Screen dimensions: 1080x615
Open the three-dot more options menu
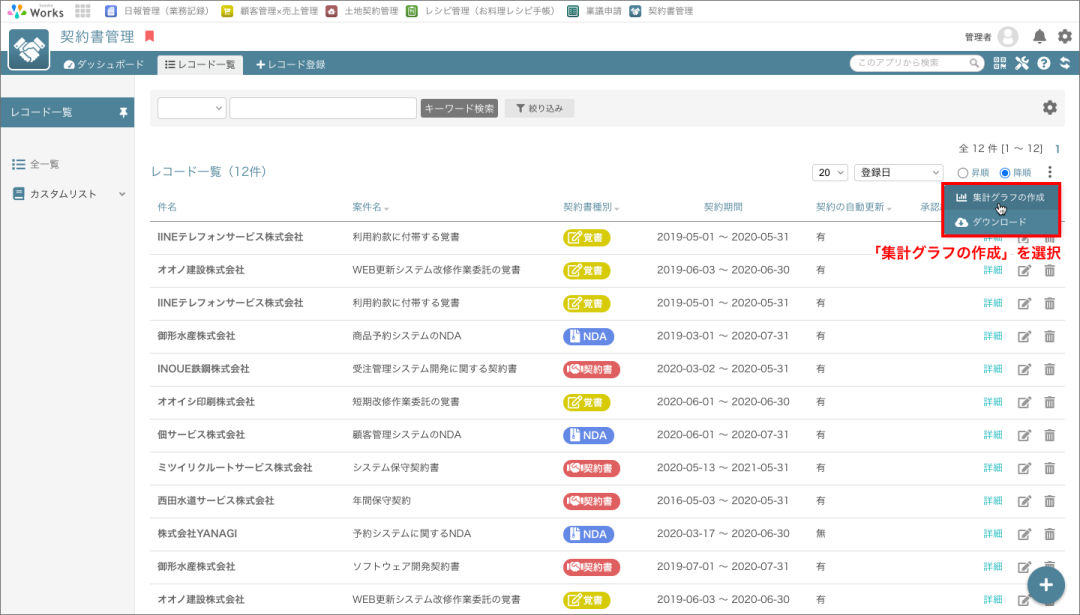click(x=1049, y=173)
